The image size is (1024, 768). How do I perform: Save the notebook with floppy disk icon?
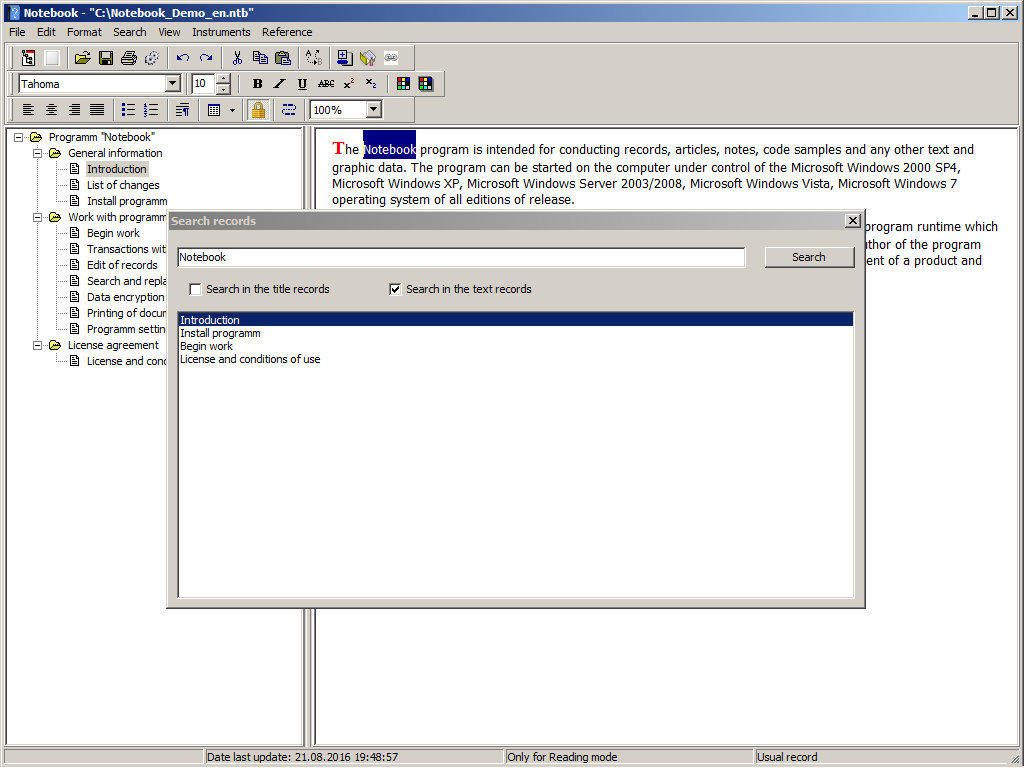tap(106, 58)
